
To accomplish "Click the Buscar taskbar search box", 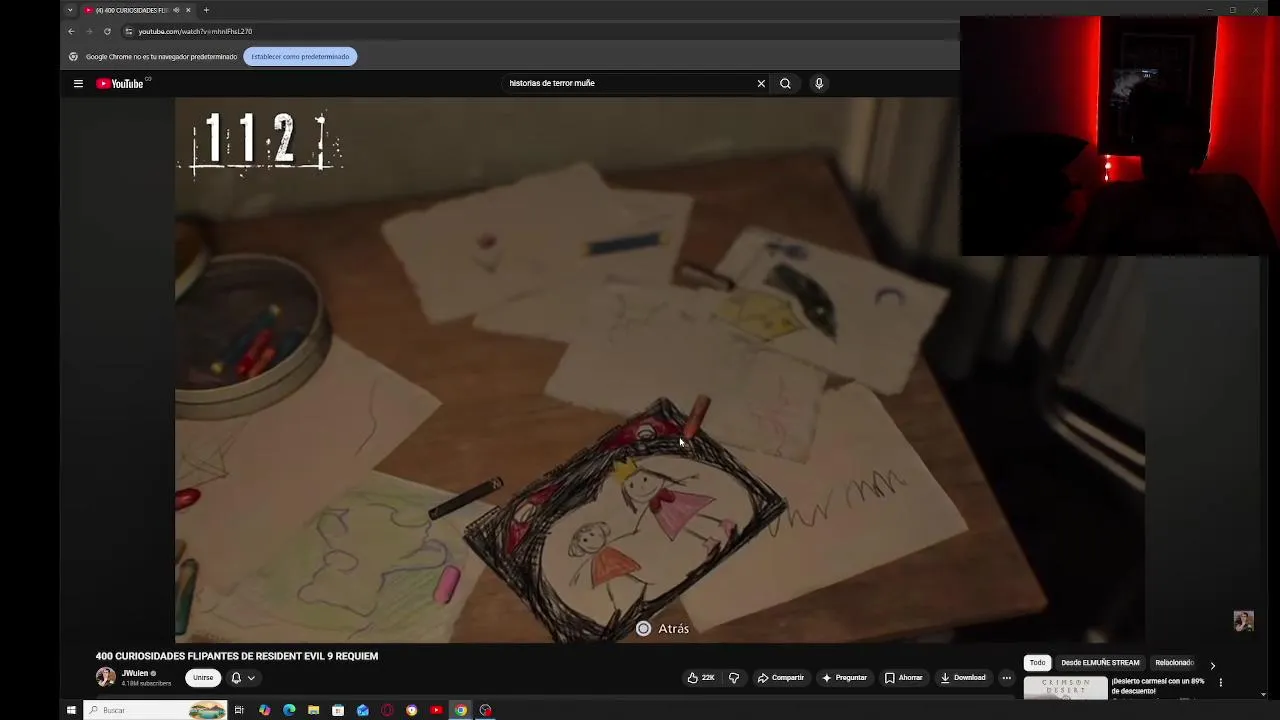I will click(x=155, y=710).
